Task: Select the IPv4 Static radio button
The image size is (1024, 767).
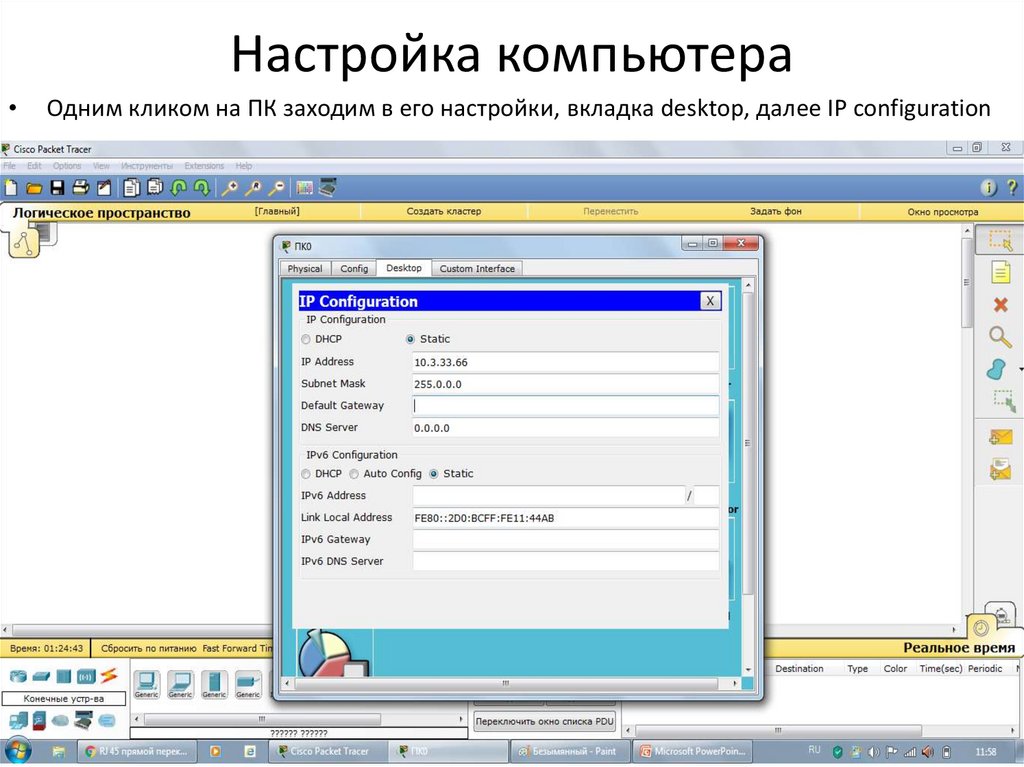Action: coord(410,339)
